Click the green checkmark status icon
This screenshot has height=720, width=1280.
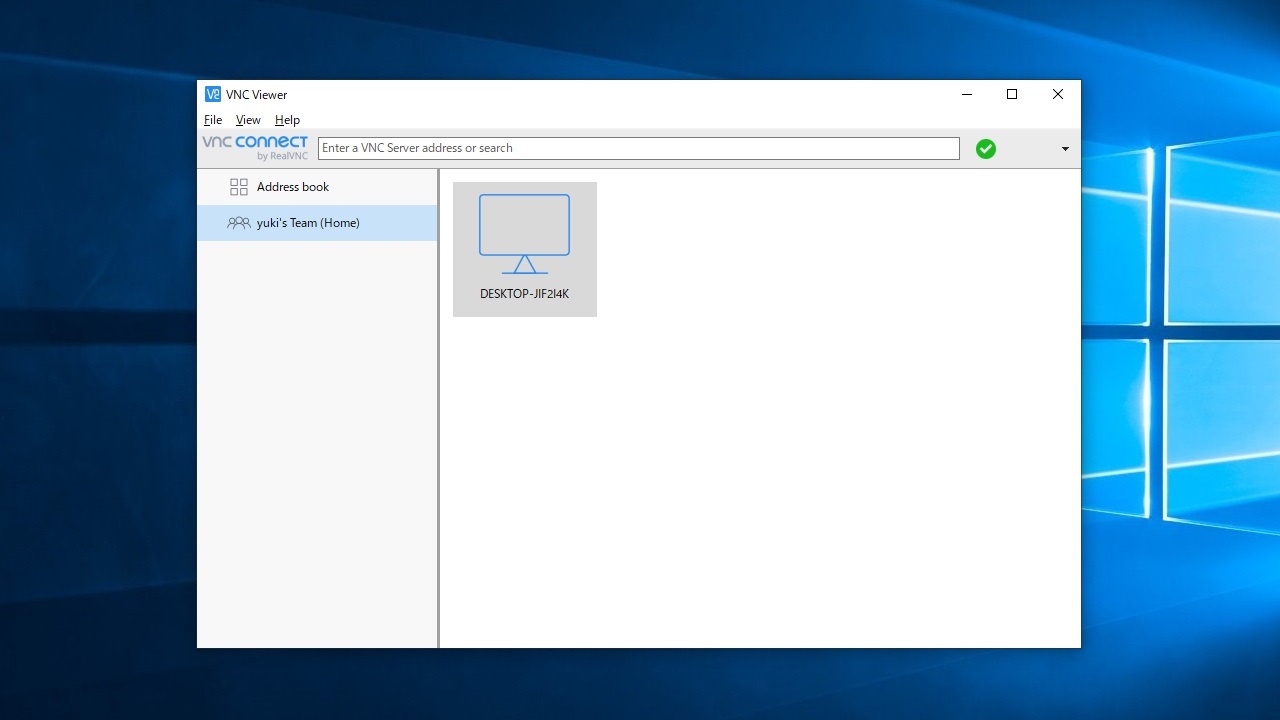pos(986,149)
